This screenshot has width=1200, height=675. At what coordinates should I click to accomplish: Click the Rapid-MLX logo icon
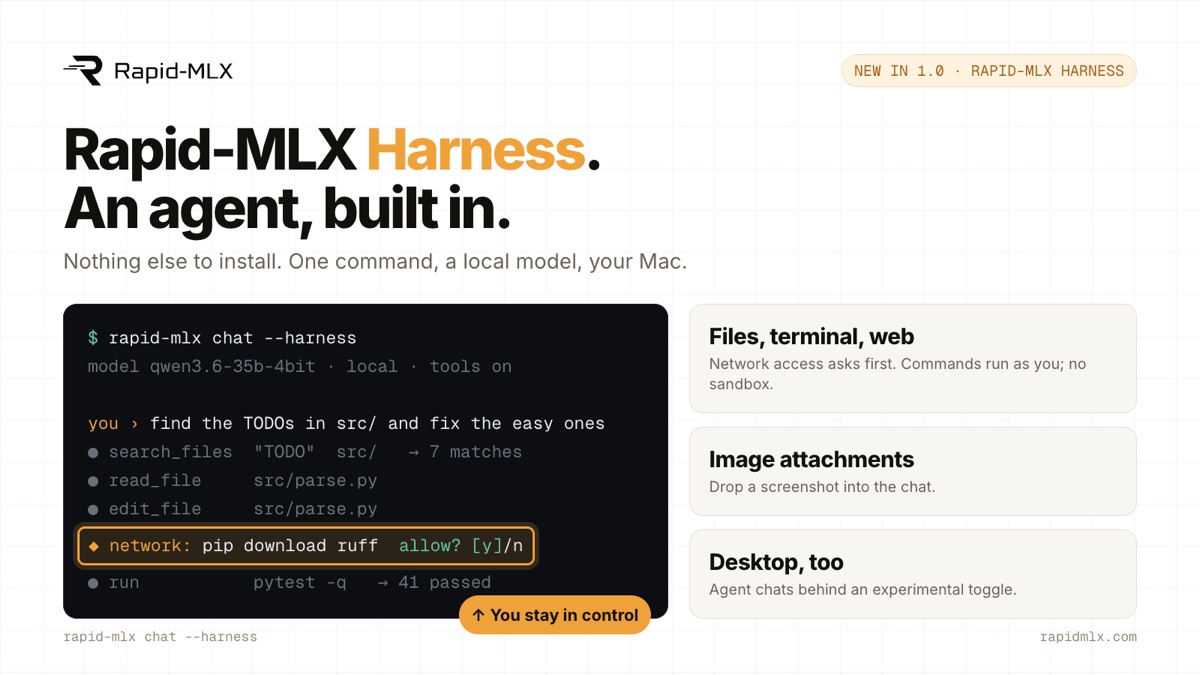tap(83, 70)
